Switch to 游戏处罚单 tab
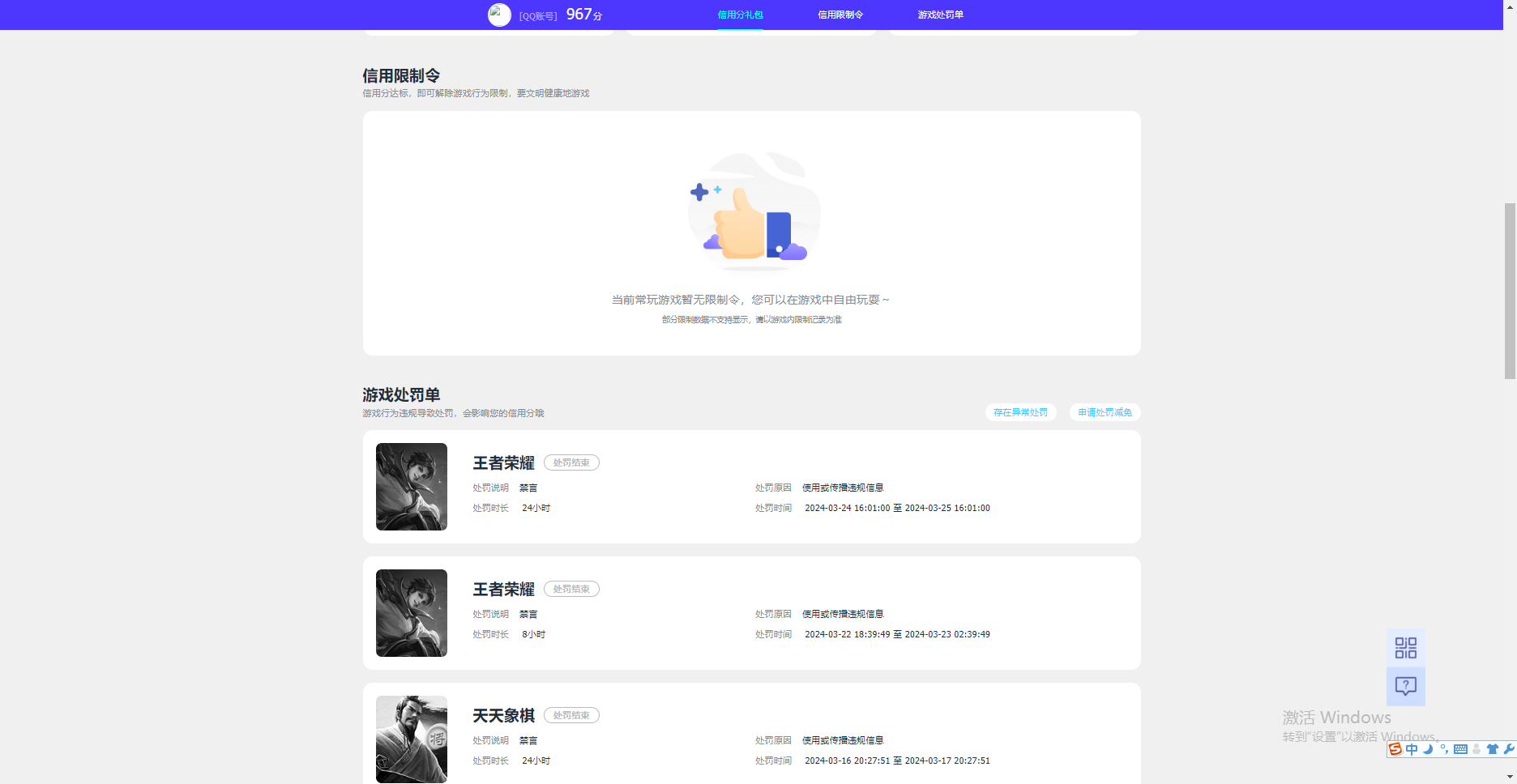 [941, 15]
